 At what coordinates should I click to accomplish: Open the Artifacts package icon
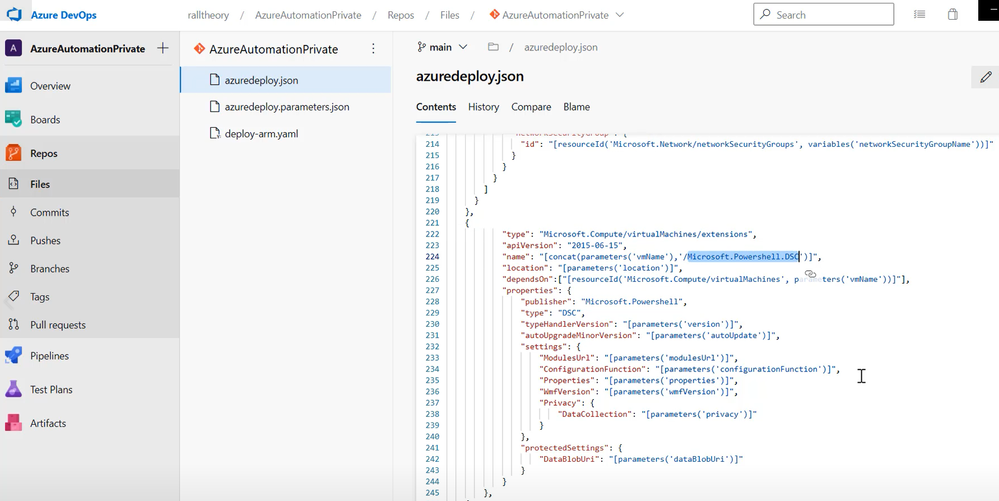click(13, 423)
